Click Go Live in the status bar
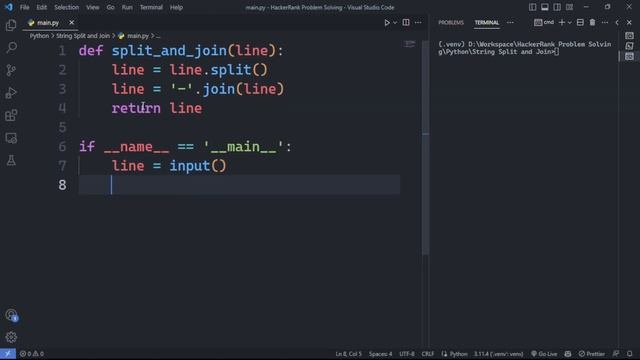This screenshot has width=640, height=360. (544, 354)
